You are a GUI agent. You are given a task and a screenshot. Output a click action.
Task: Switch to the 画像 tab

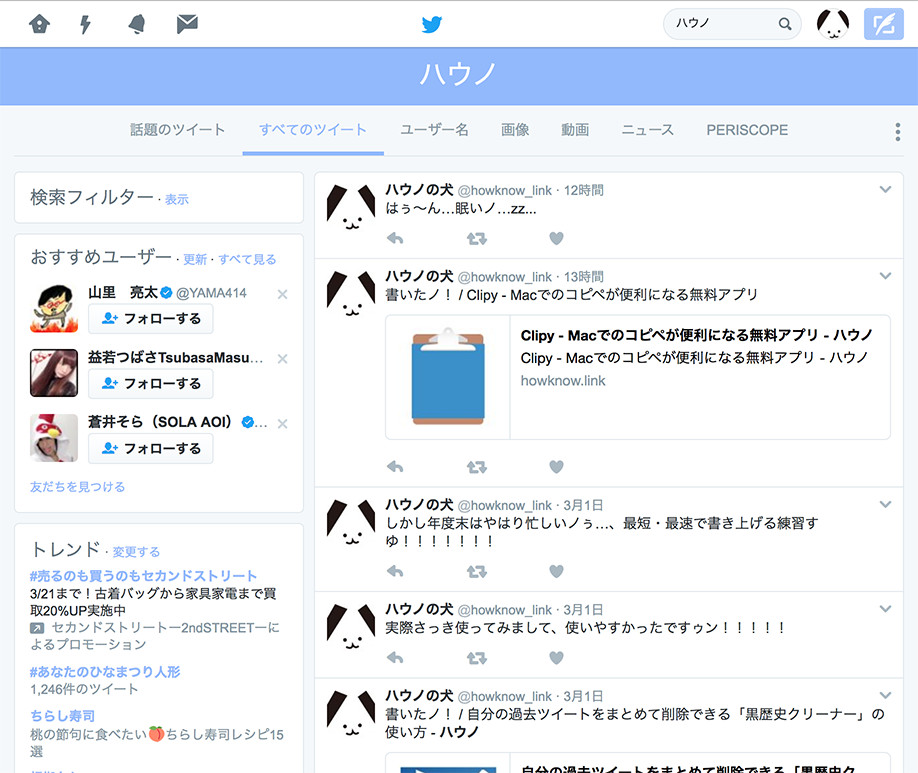coord(515,130)
